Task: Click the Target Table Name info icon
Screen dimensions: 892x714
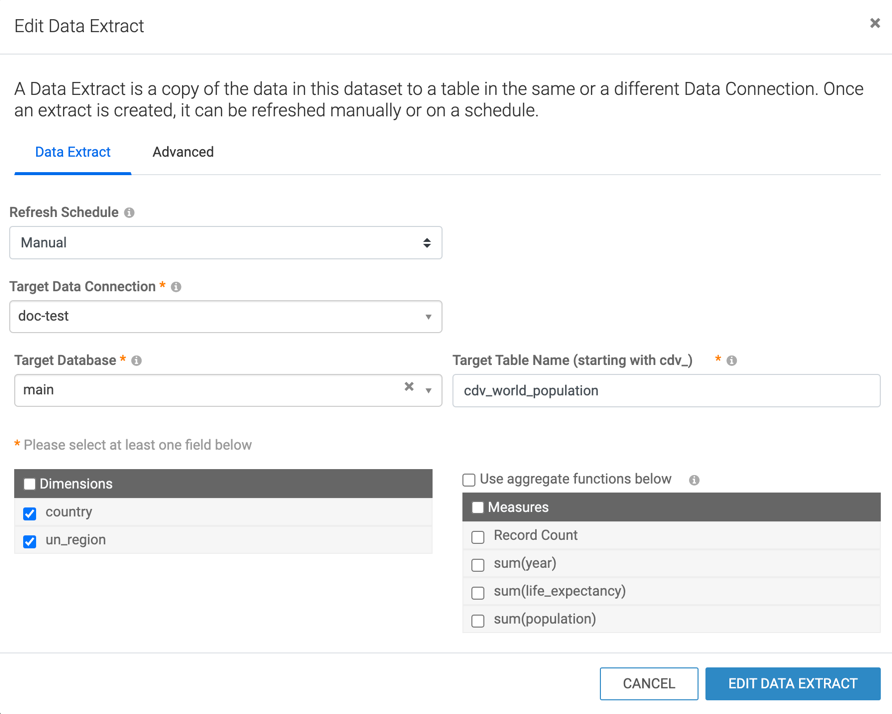Action: [x=732, y=361]
